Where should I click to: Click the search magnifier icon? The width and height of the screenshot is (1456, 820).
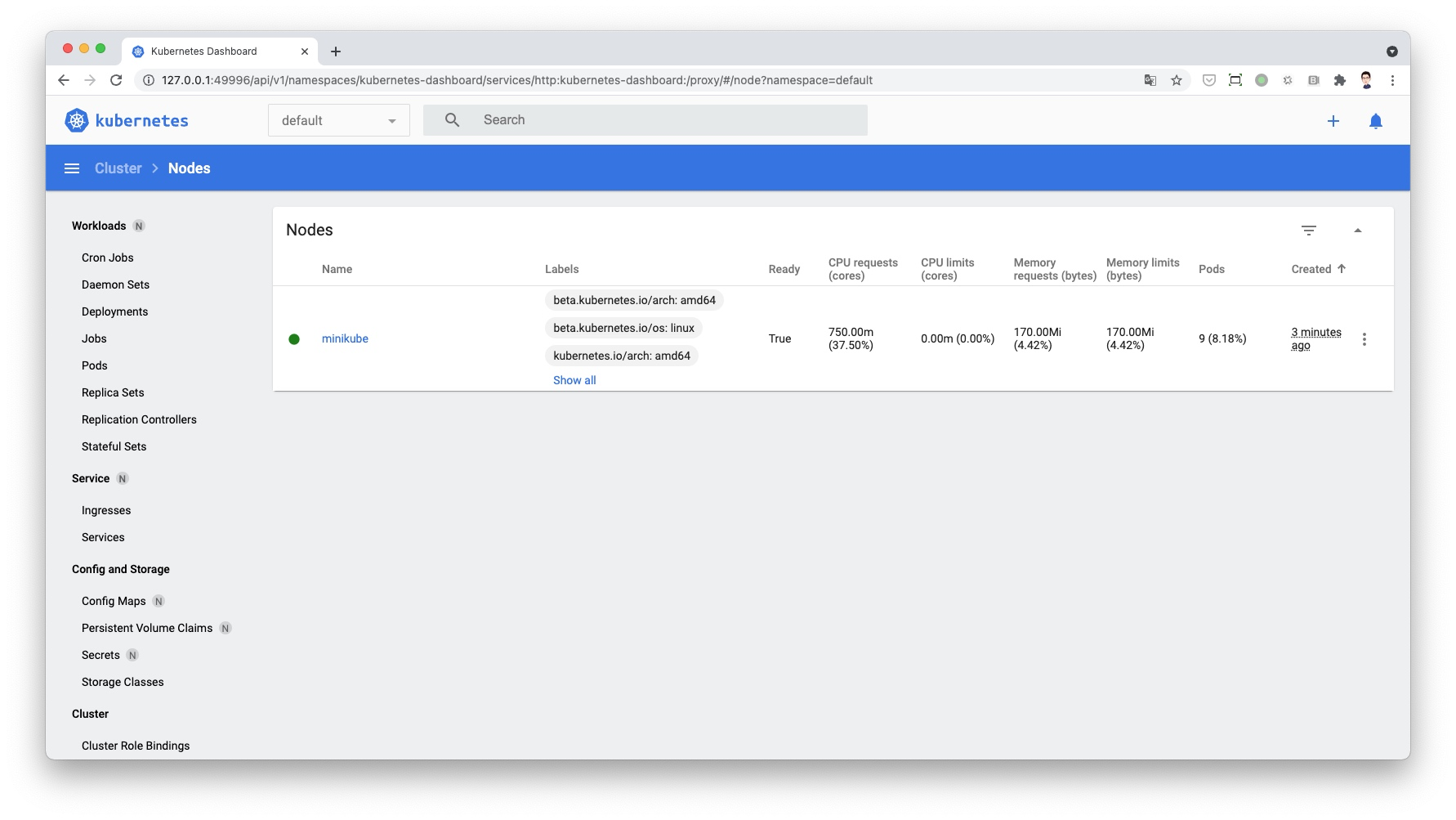pyautogui.click(x=452, y=120)
